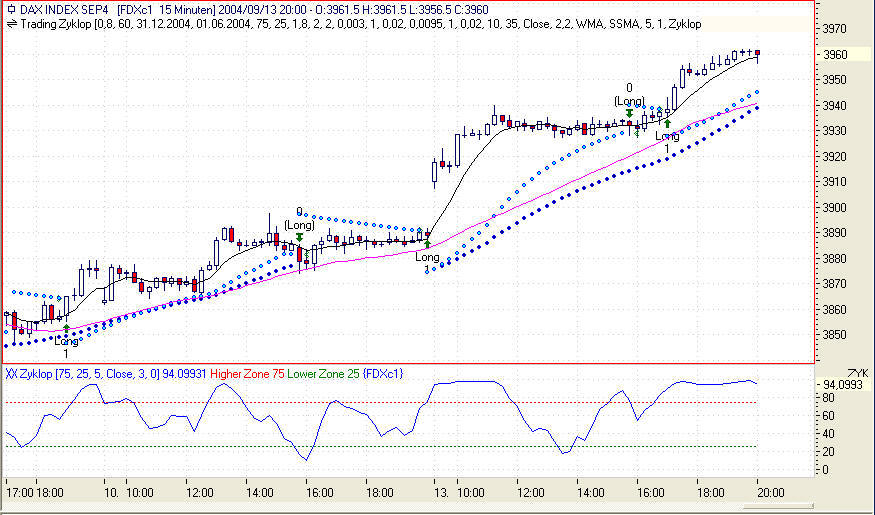The height and width of the screenshot is (515, 875).
Task: Click the 3880 price axis label
Action: click(836, 258)
